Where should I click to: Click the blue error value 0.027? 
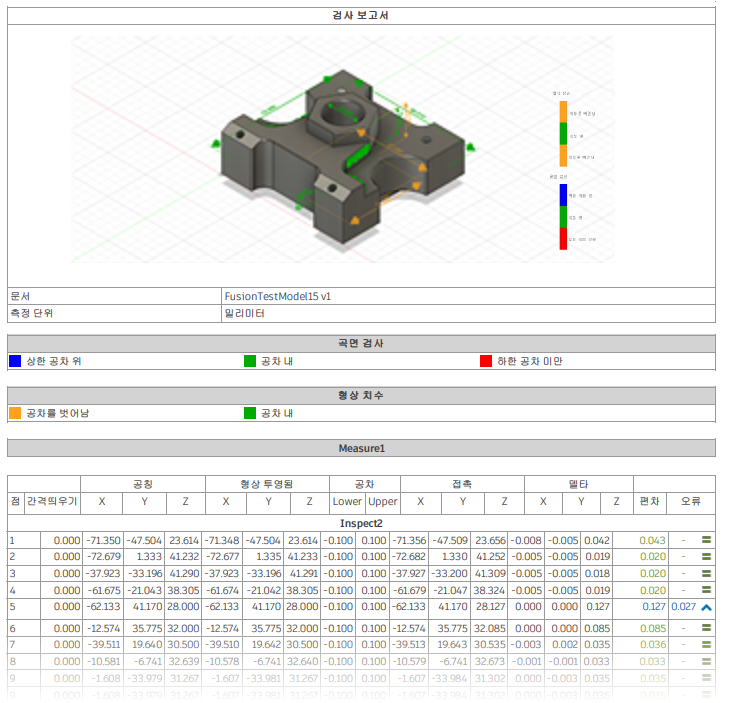[683, 607]
